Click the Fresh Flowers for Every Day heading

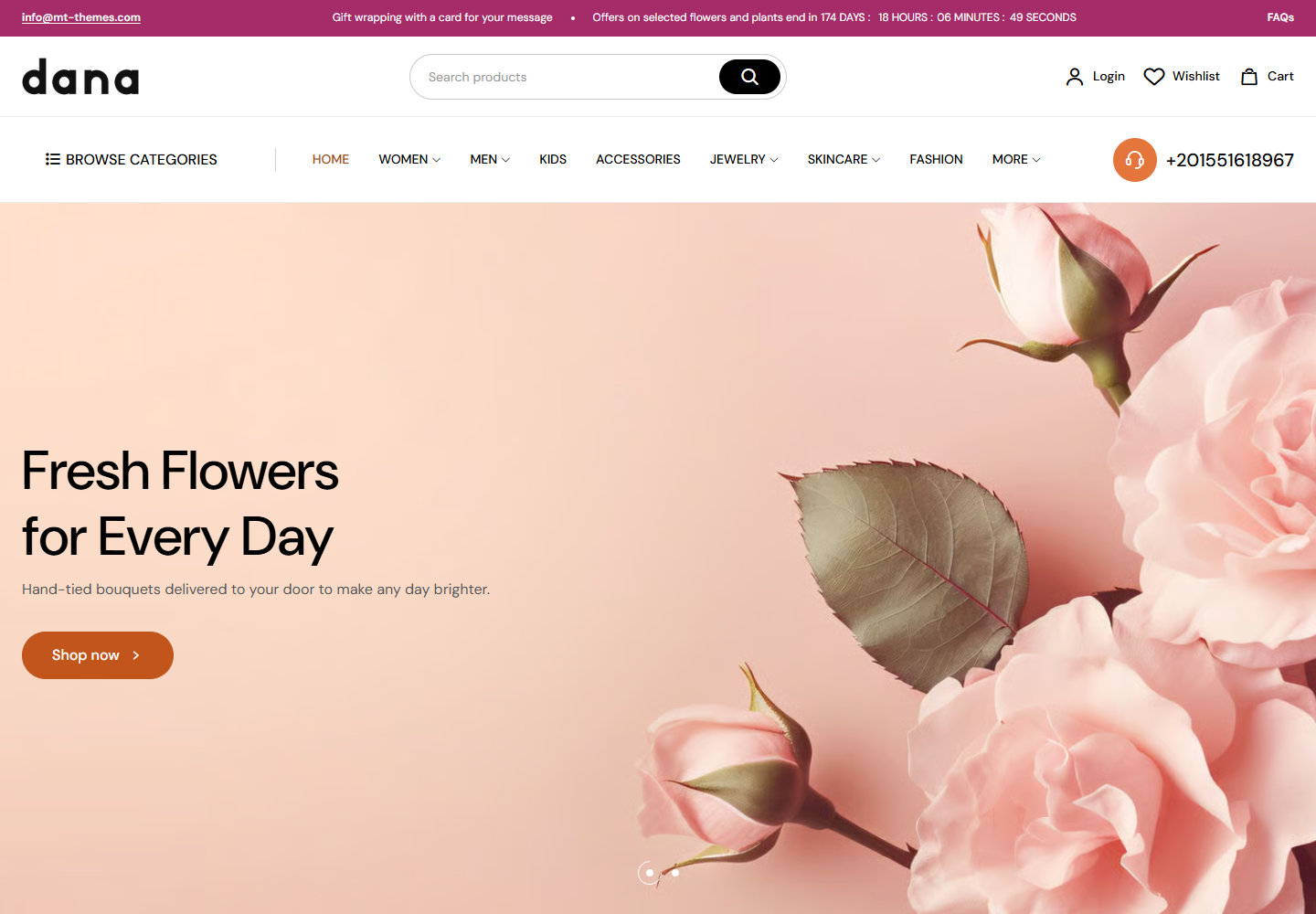click(180, 504)
